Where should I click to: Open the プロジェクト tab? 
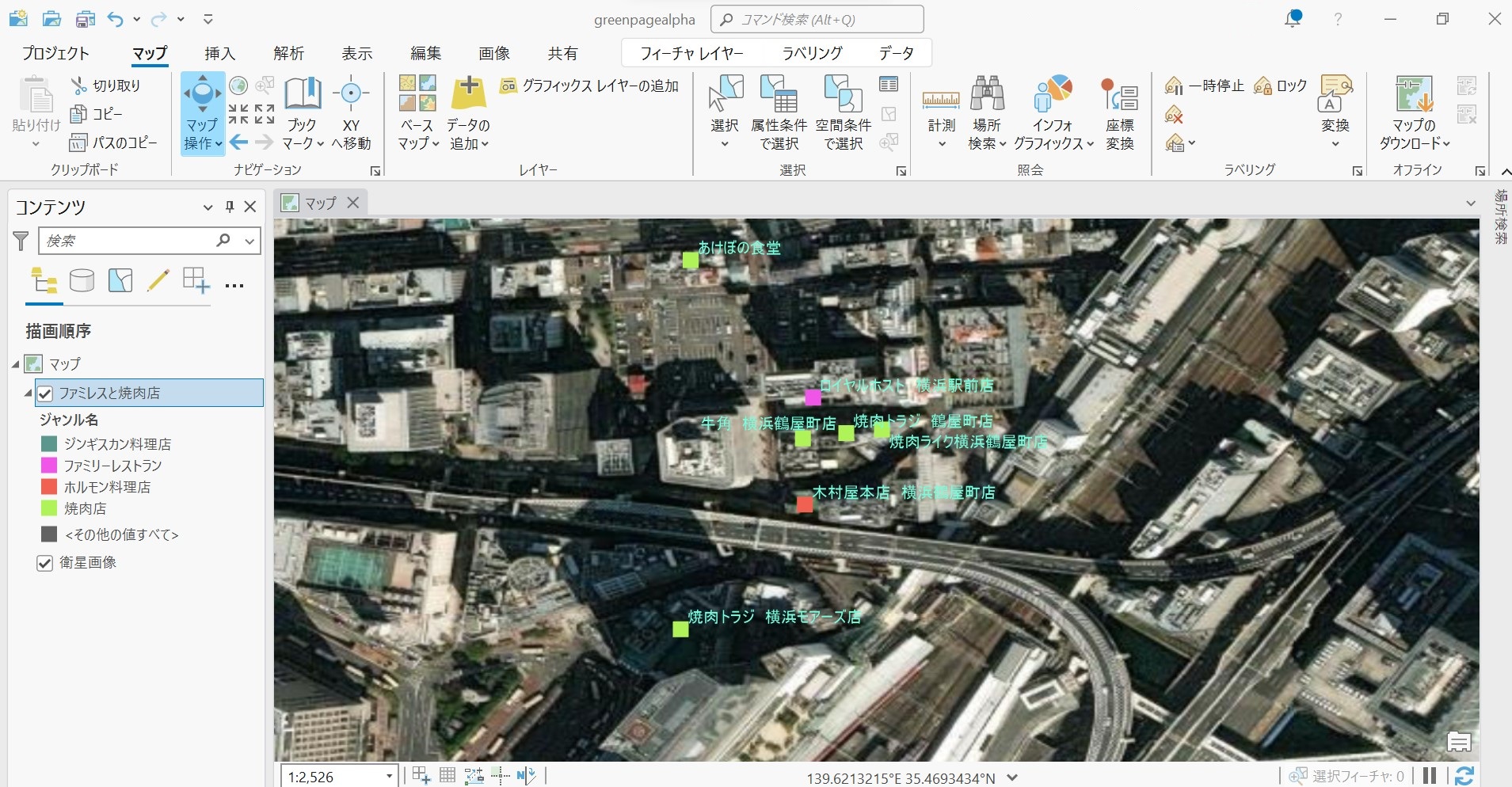click(55, 53)
